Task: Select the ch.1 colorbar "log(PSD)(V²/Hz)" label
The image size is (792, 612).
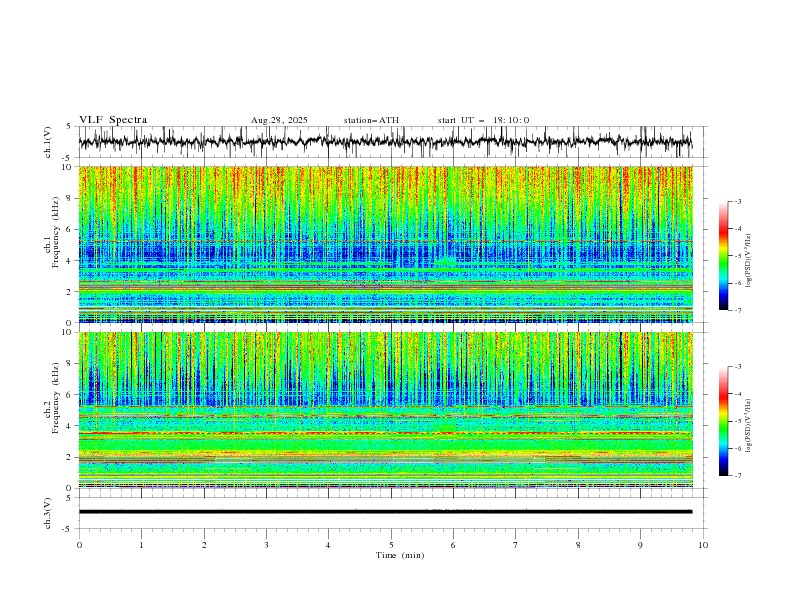Action: [749, 261]
